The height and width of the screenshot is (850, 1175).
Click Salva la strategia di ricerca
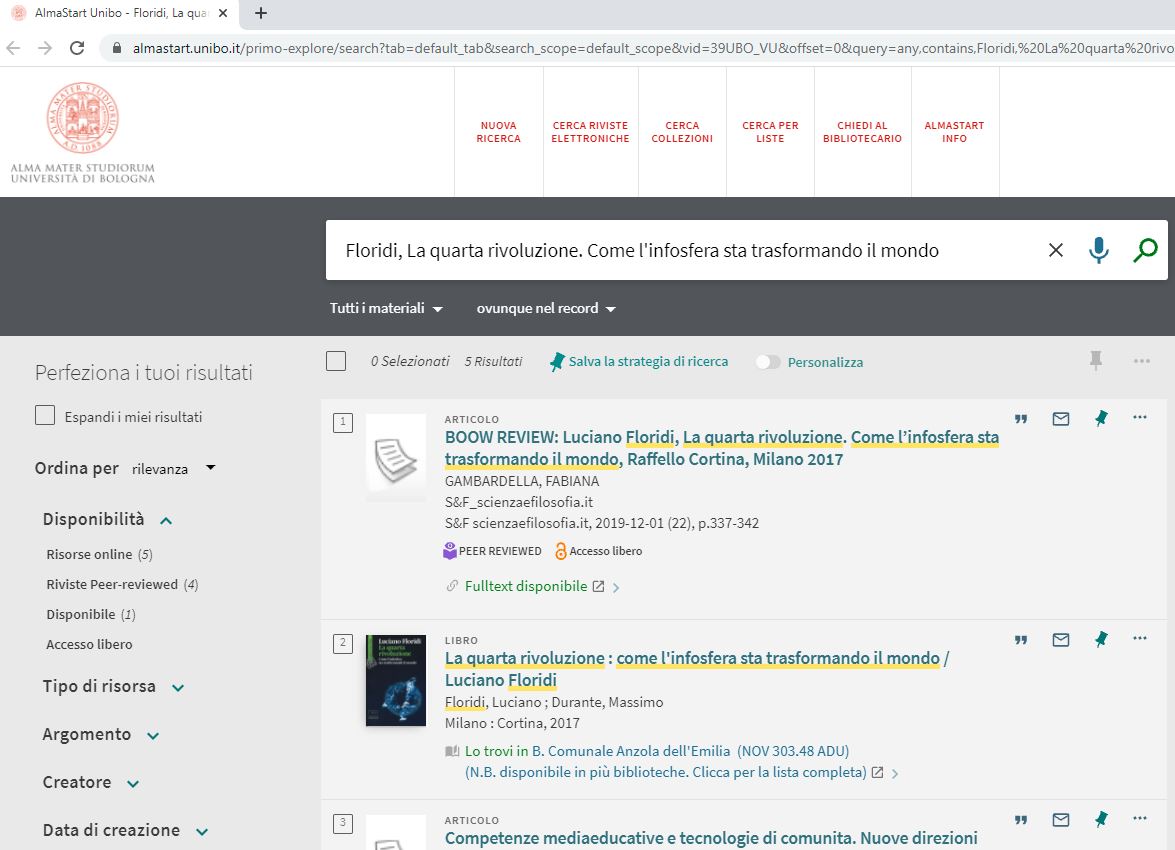click(x=639, y=361)
